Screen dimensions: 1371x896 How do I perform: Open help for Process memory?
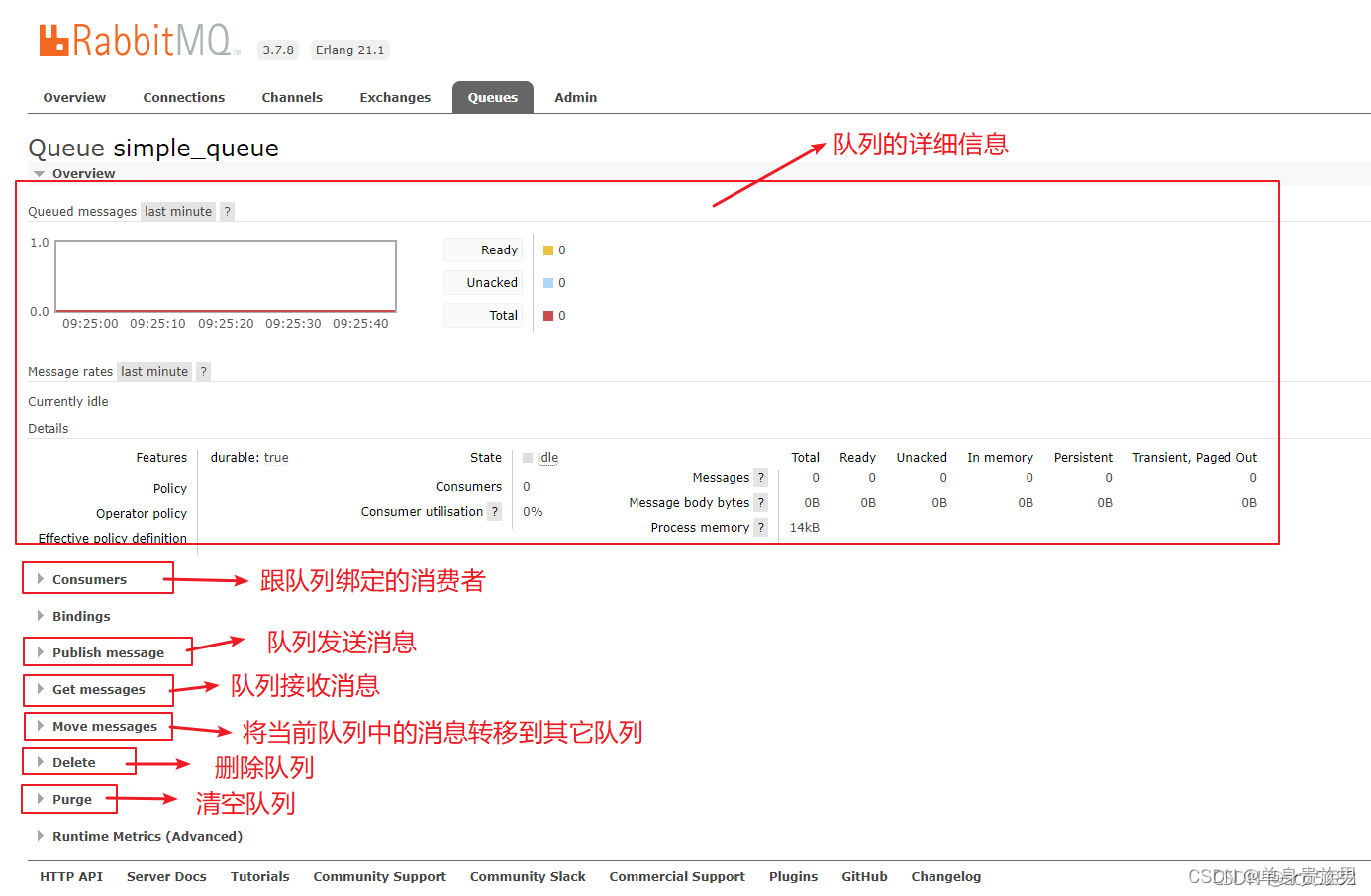[760, 527]
